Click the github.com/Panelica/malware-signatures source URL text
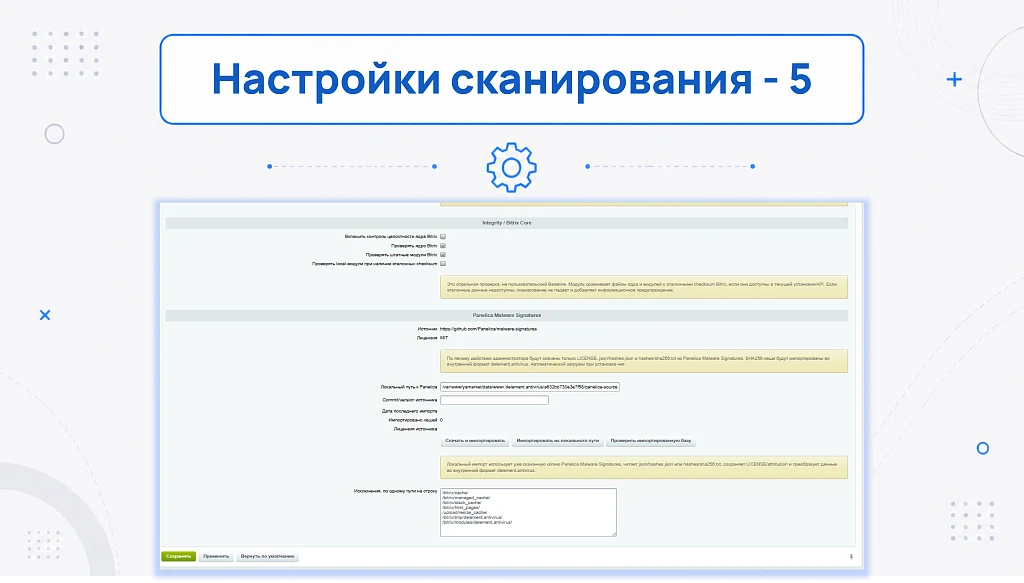 488,329
